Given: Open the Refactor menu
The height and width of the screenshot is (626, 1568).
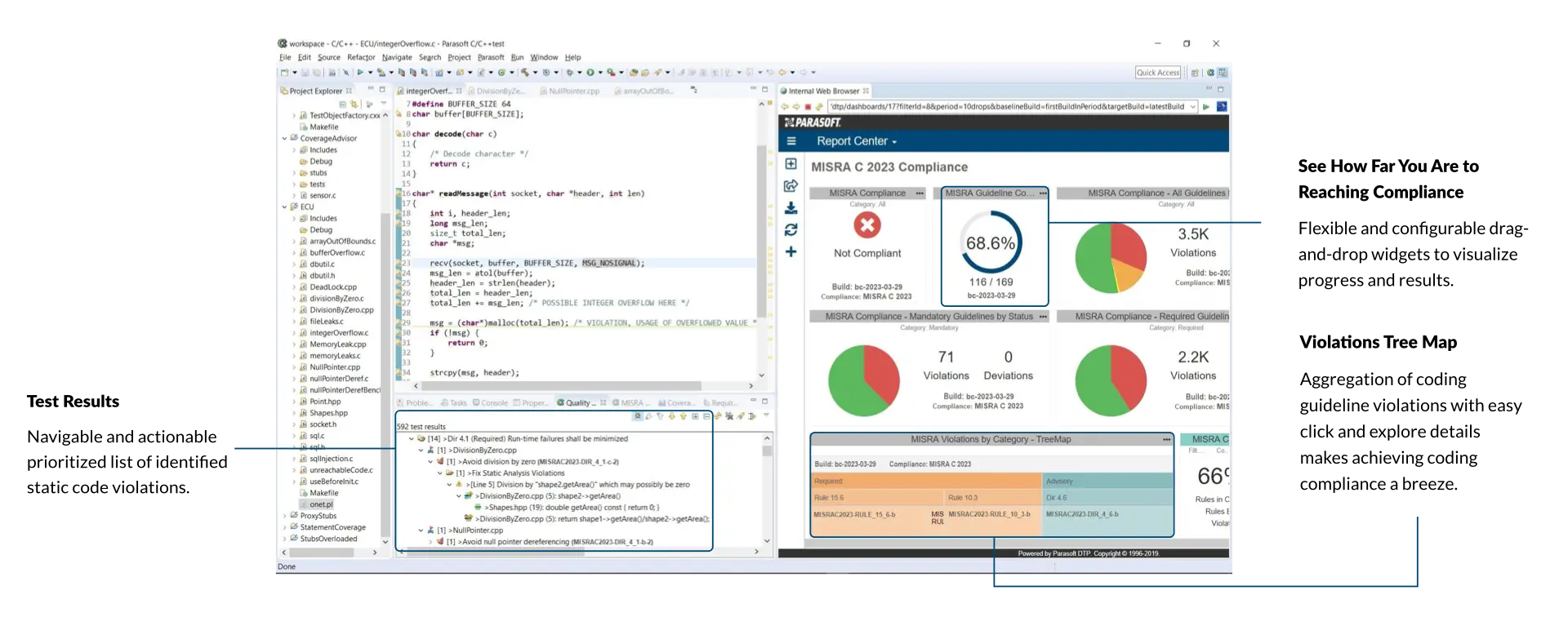Looking at the screenshot, I should [361, 58].
